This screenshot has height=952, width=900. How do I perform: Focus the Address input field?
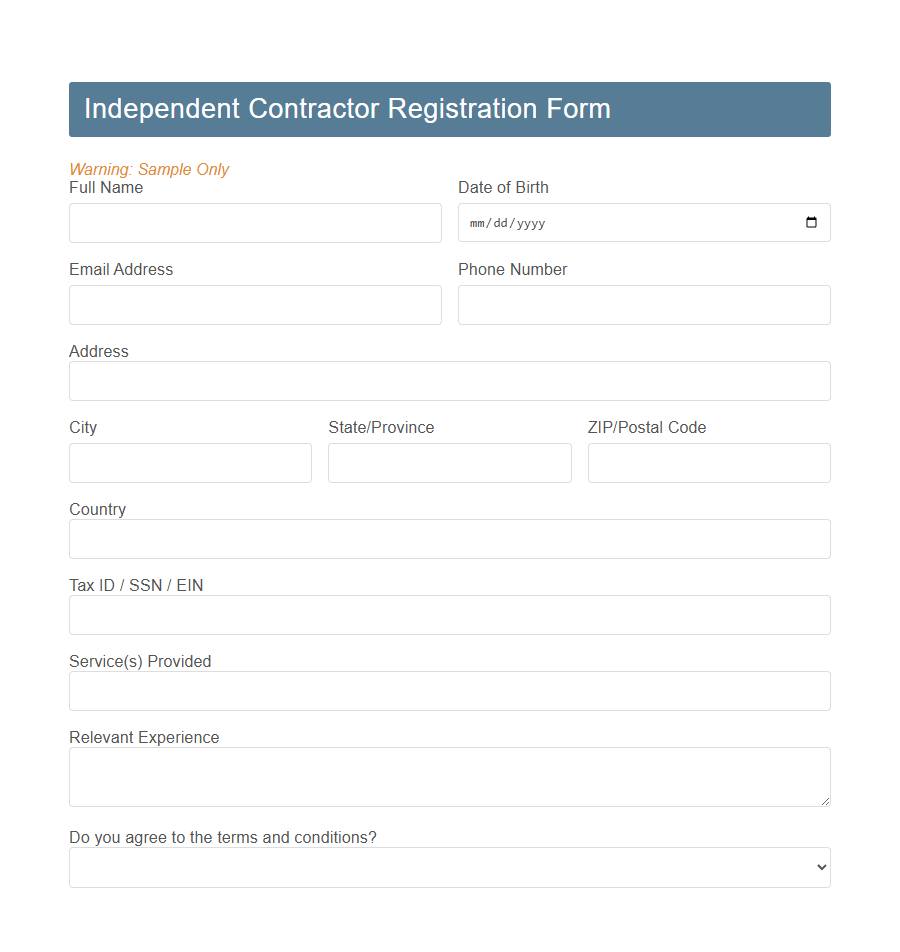click(x=449, y=381)
